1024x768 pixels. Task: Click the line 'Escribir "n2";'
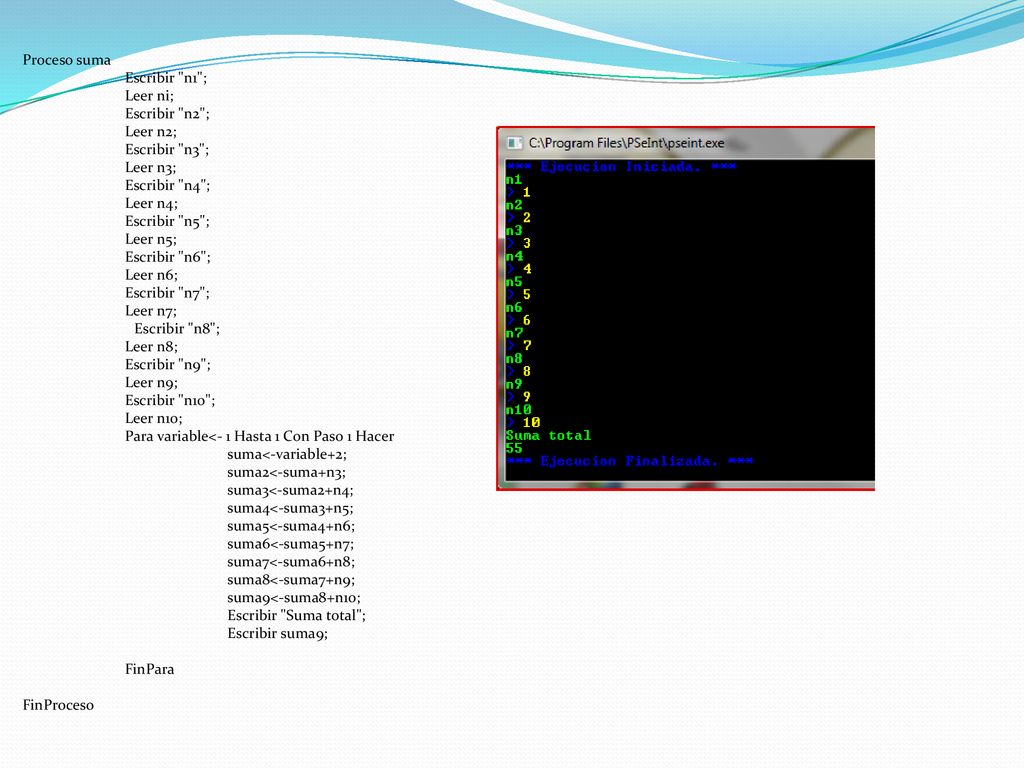point(167,114)
